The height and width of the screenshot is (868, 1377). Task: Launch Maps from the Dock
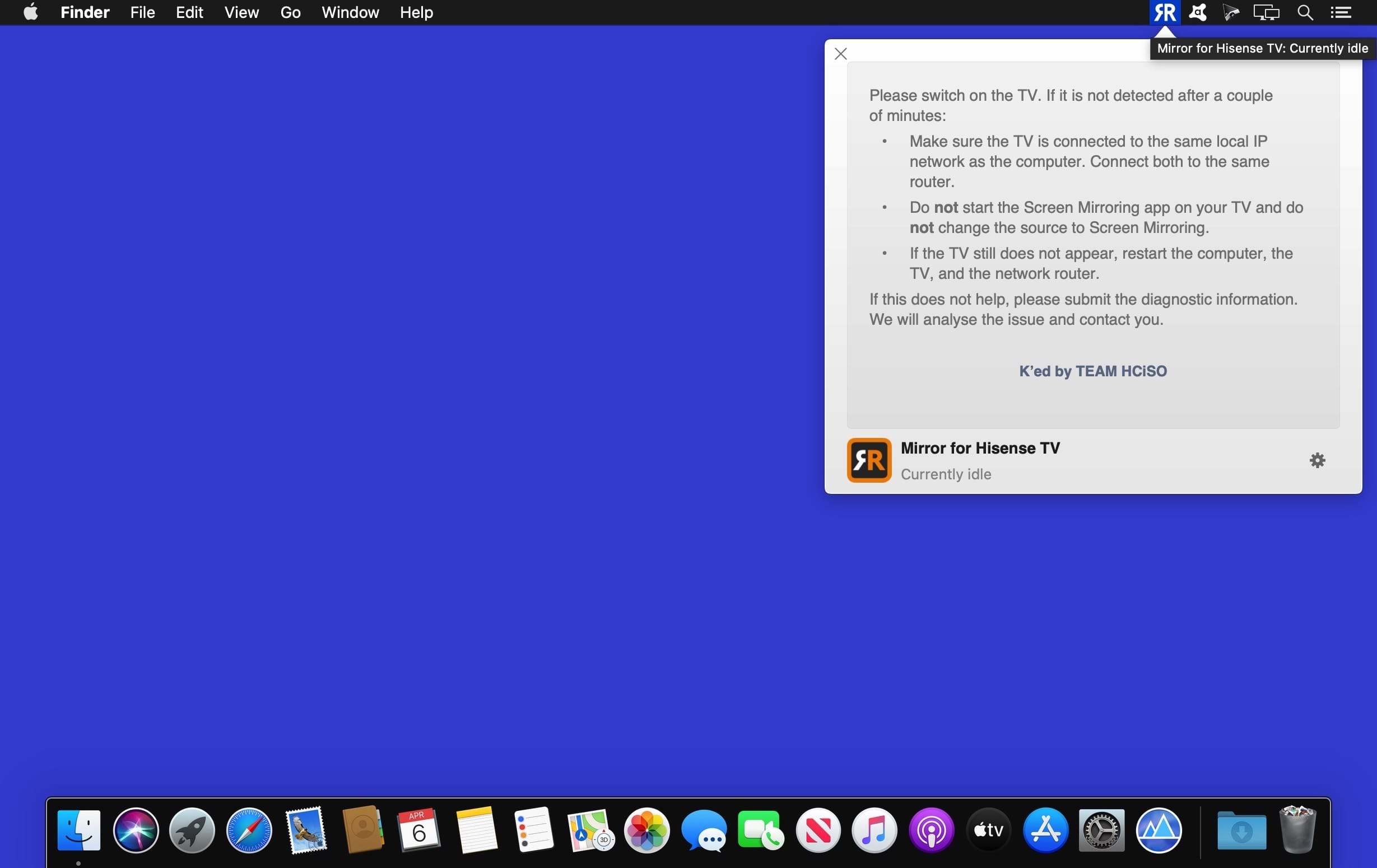[590, 830]
